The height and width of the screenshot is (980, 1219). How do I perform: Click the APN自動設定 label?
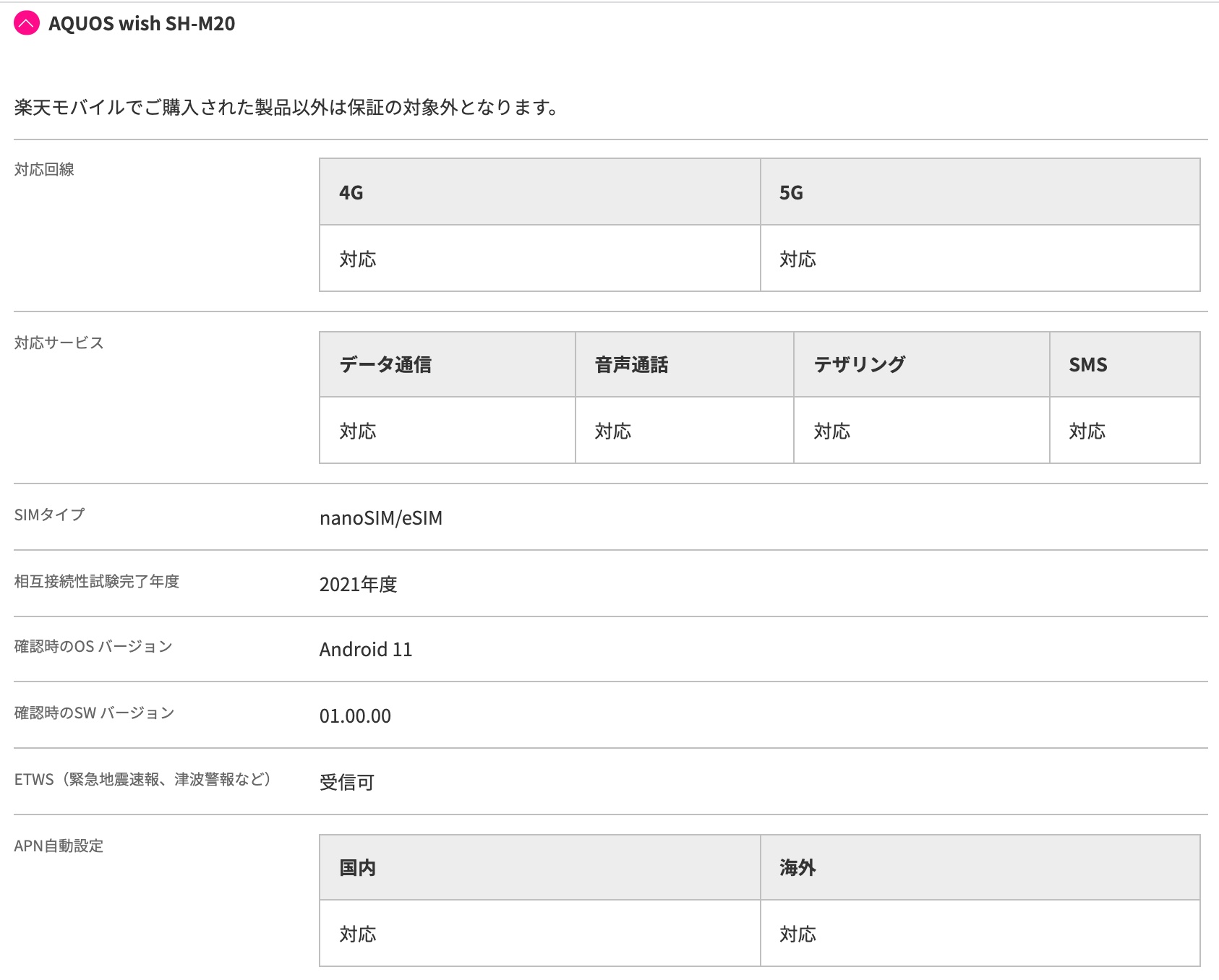[x=59, y=846]
